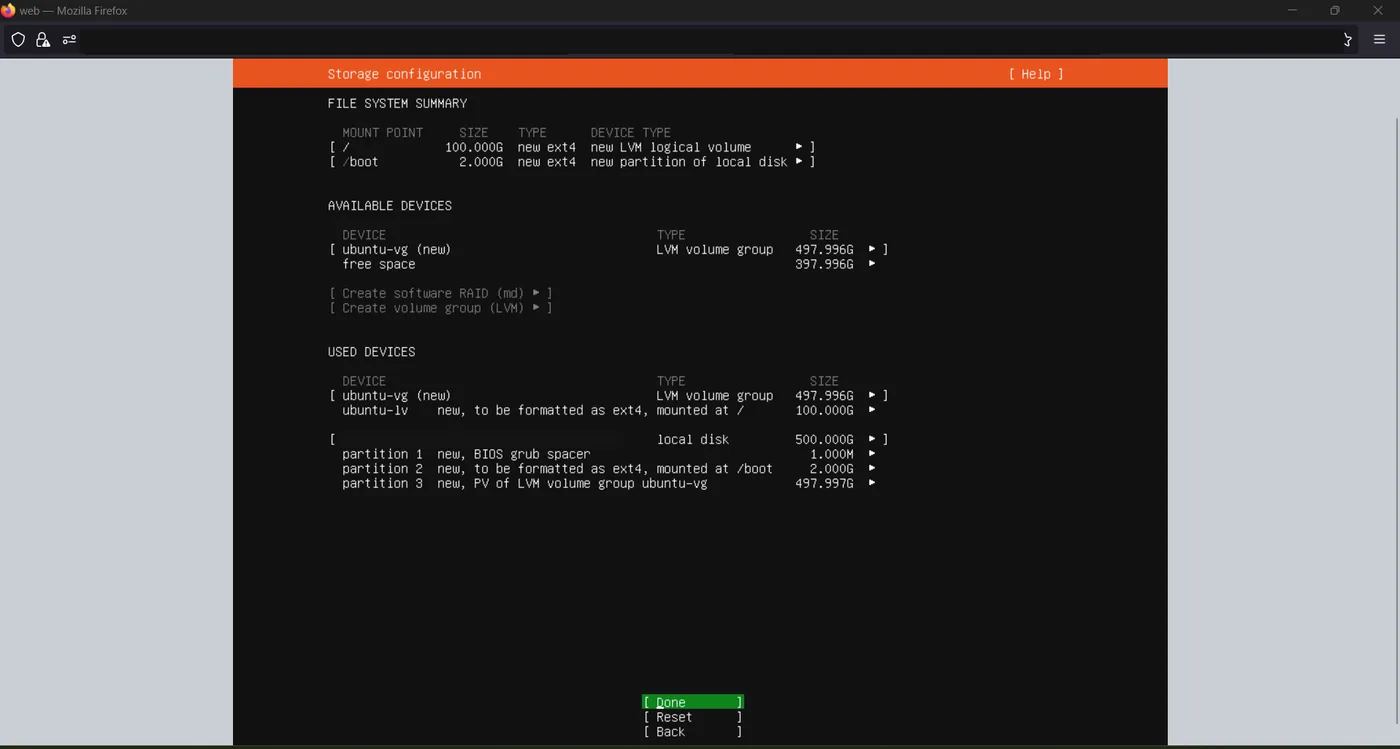
Task: Open arrow for partition 2 mounted at /boot
Action: 872,469
